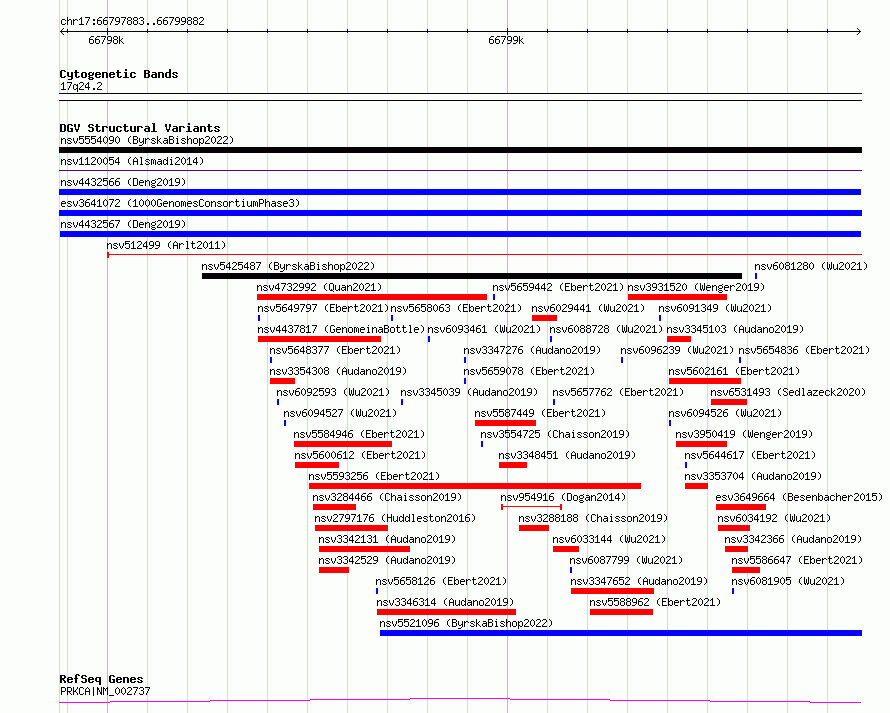This screenshot has height=713, width=890.
Task: Open nsv5644617 (Ebert2021) label
Action: click(750, 455)
